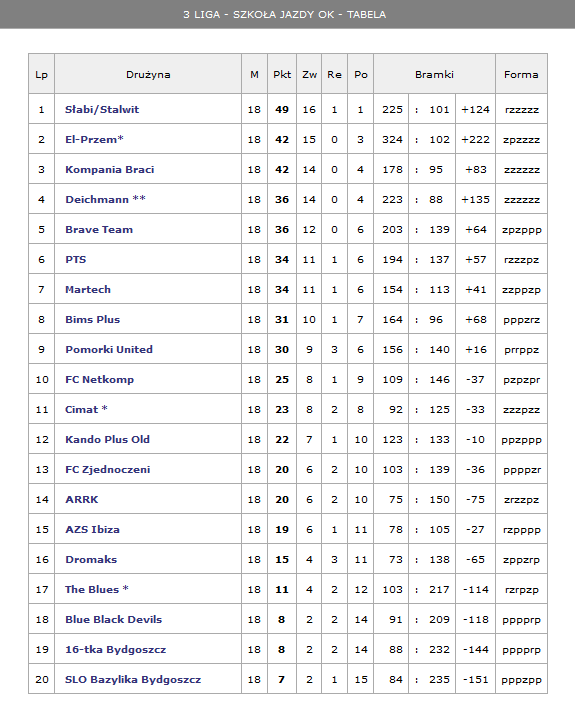This screenshot has width=575, height=718.
Task: Select The Blues team link
Action: 92,589
